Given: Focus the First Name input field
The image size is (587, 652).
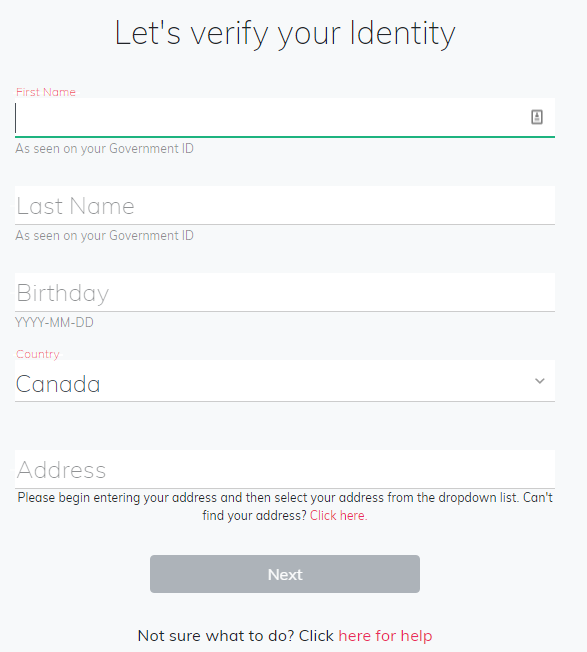Looking at the screenshot, I should pos(285,118).
